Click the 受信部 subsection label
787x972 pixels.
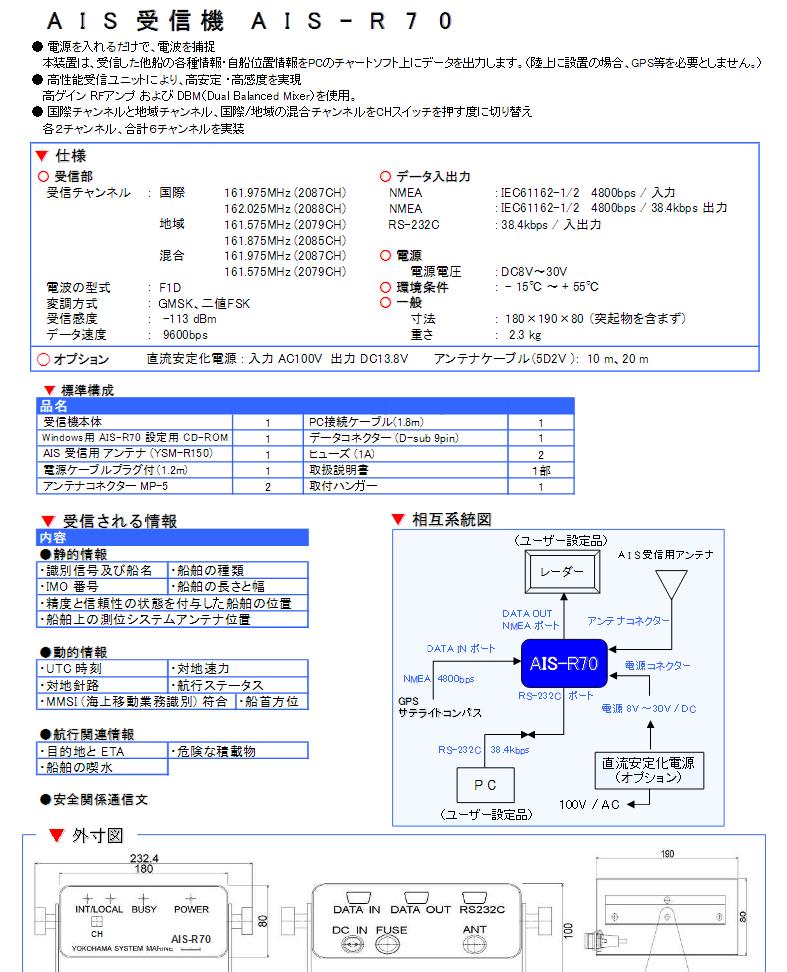73,176
